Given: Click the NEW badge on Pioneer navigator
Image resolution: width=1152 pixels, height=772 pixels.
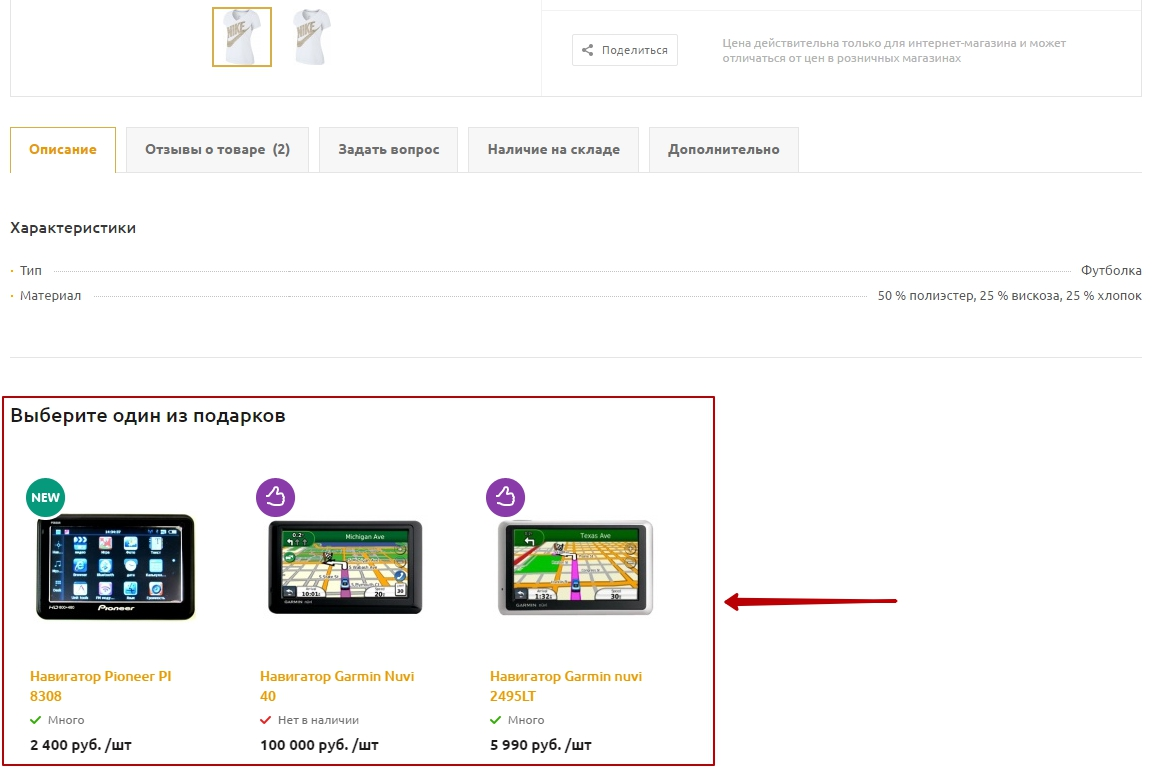Looking at the screenshot, I should (46, 497).
